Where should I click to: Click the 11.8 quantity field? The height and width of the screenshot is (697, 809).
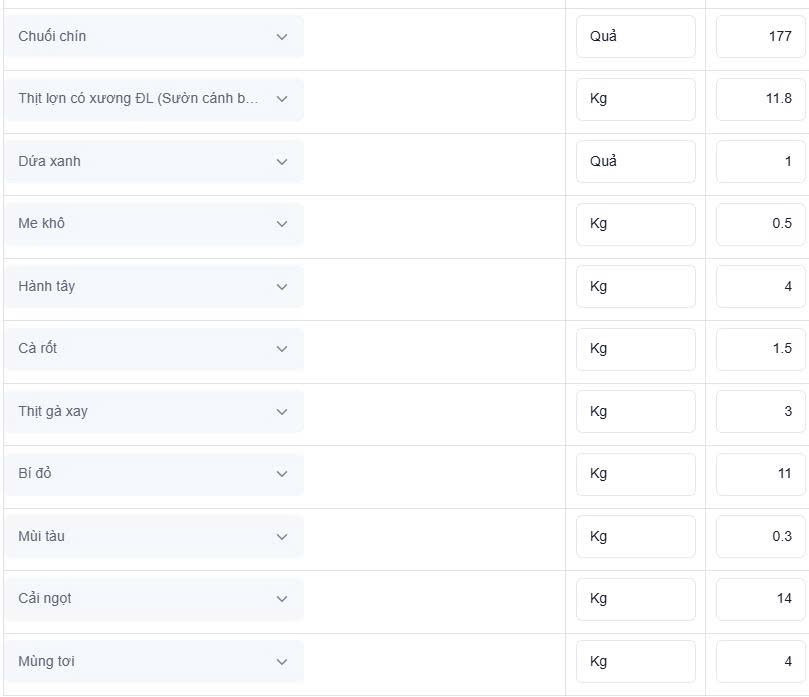[761, 99]
